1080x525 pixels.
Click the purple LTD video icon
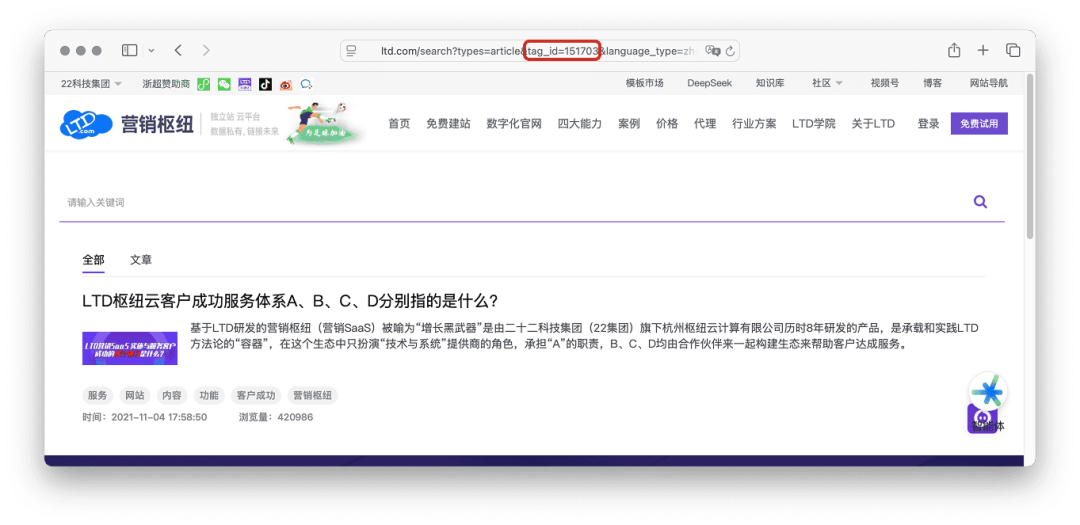click(245, 84)
